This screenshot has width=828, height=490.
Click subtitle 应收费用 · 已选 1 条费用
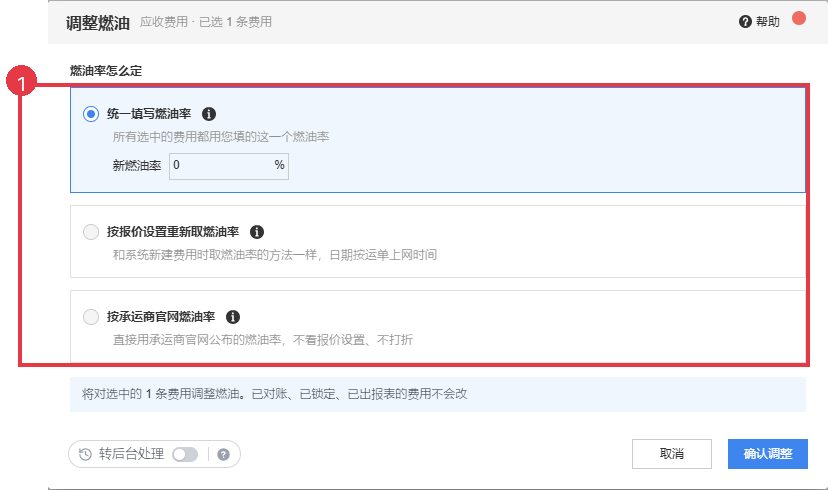(206, 22)
